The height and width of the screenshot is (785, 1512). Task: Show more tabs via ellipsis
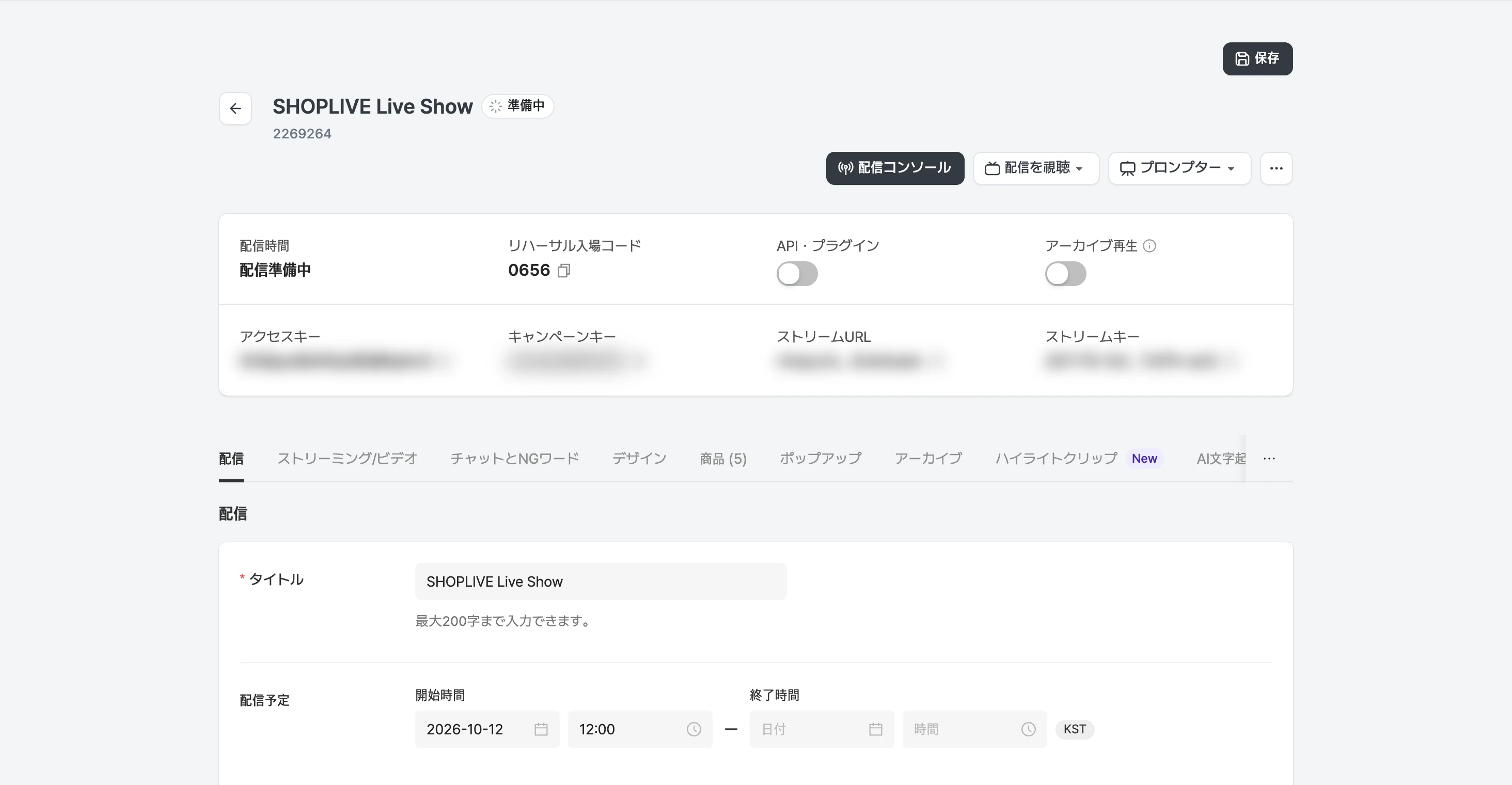[1269, 459]
